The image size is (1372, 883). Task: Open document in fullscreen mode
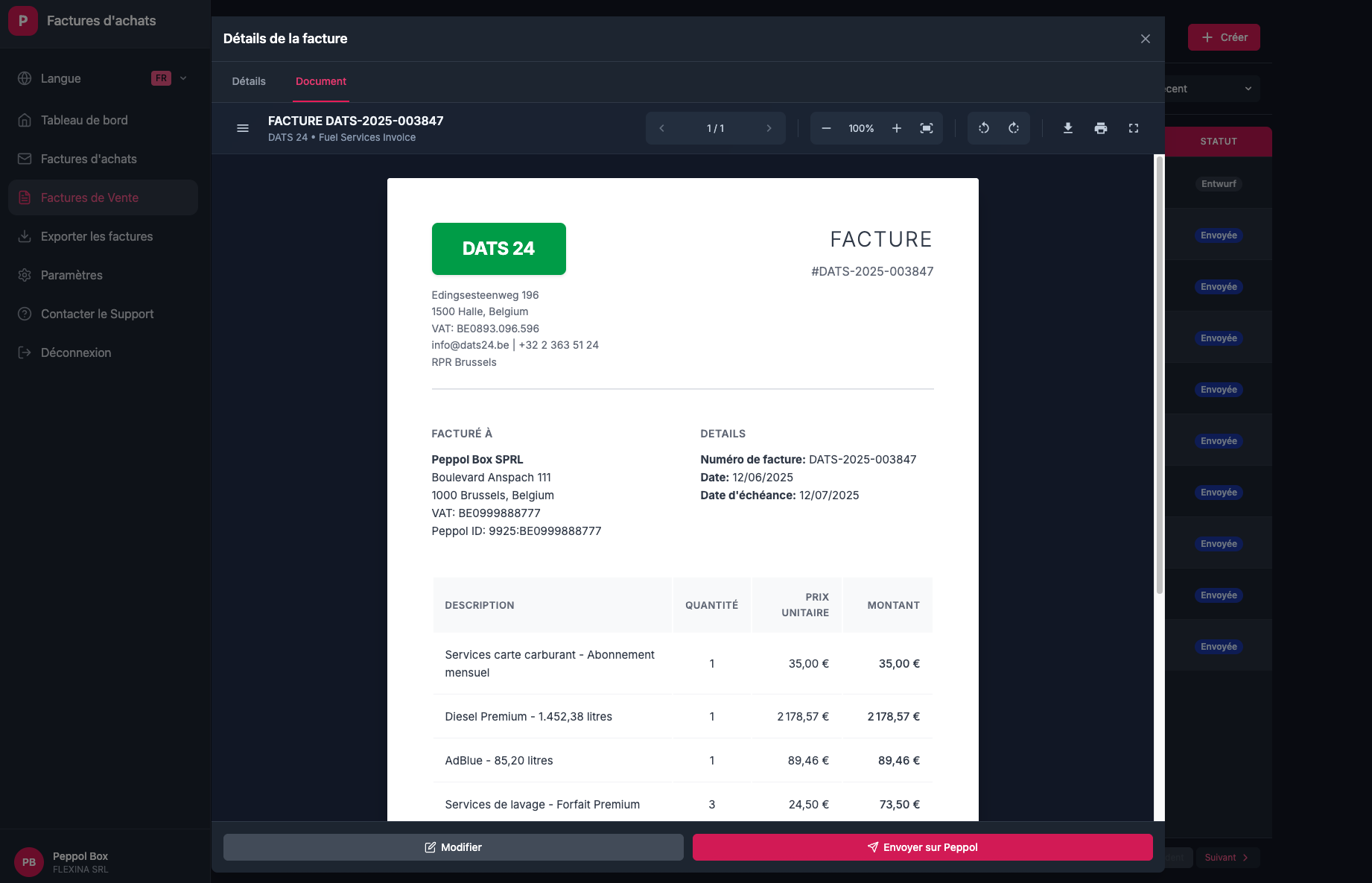(x=1134, y=128)
